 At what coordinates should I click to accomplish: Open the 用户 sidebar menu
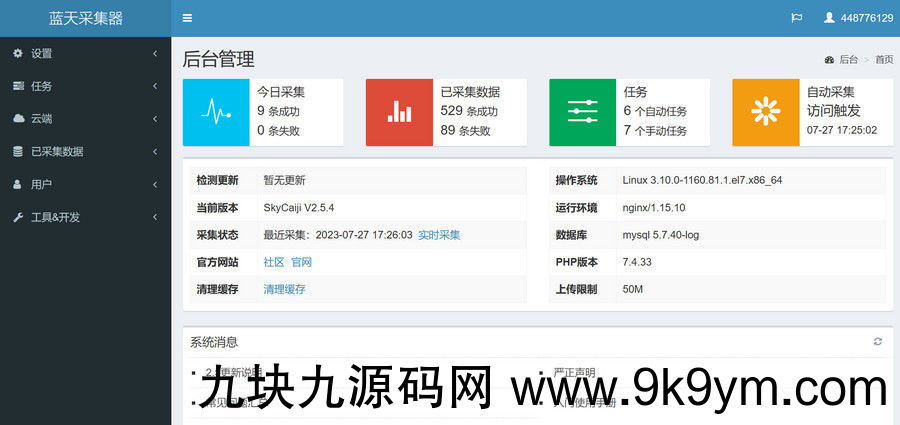(x=42, y=185)
